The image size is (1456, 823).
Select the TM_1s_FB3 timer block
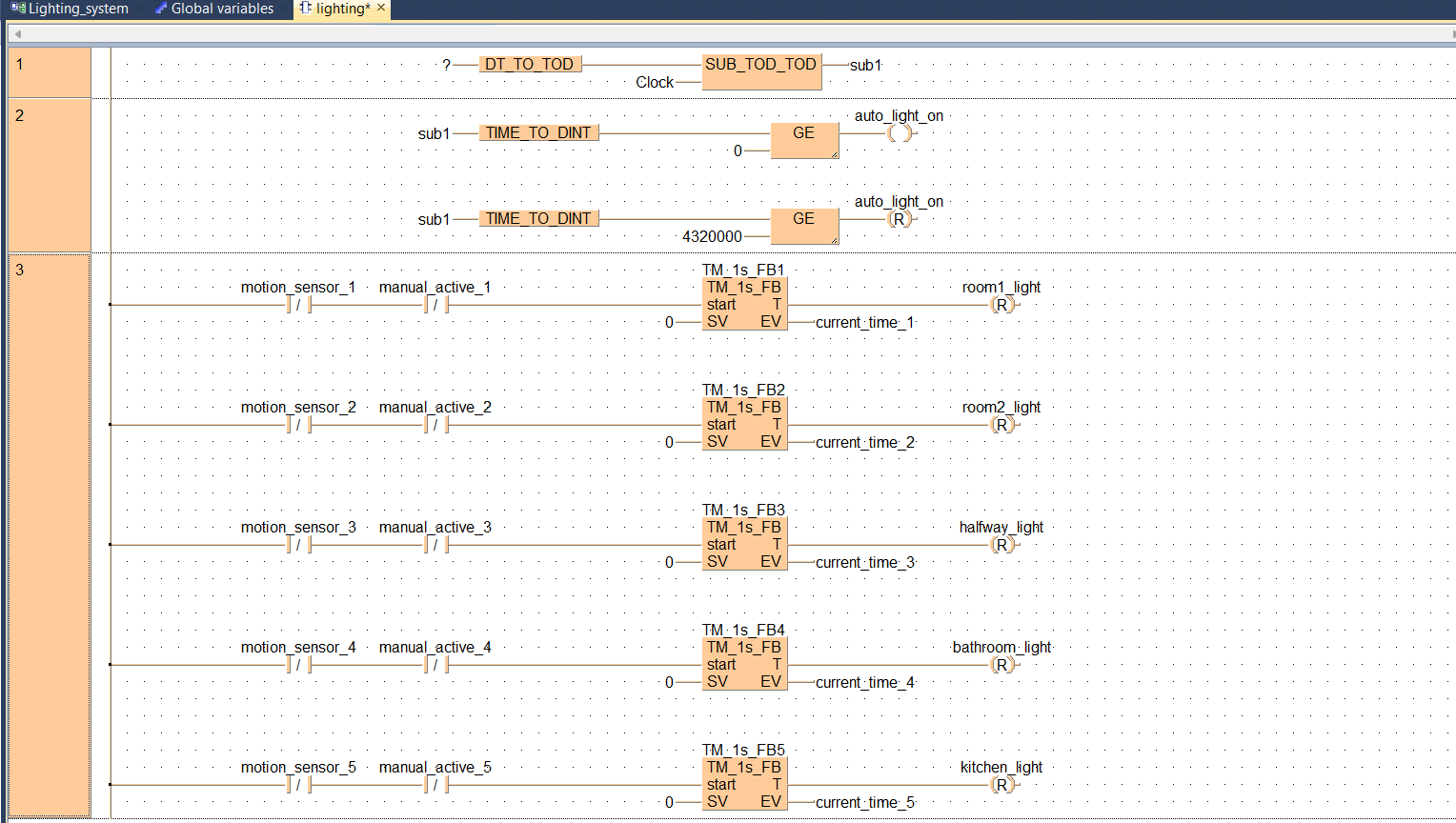coord(744,544)
